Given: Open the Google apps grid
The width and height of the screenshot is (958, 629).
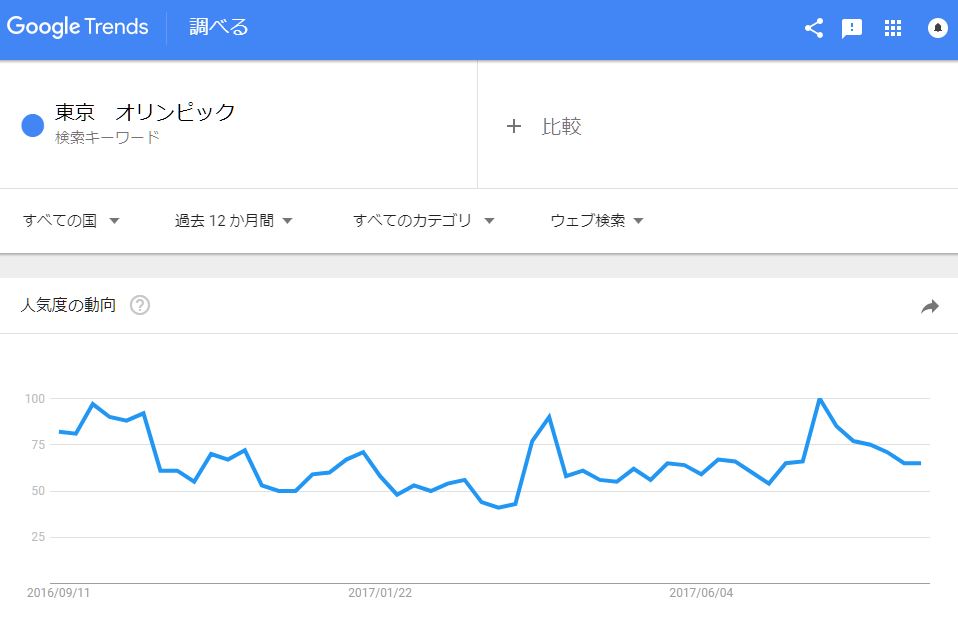Looking at the screenshot, I should 893,28.
